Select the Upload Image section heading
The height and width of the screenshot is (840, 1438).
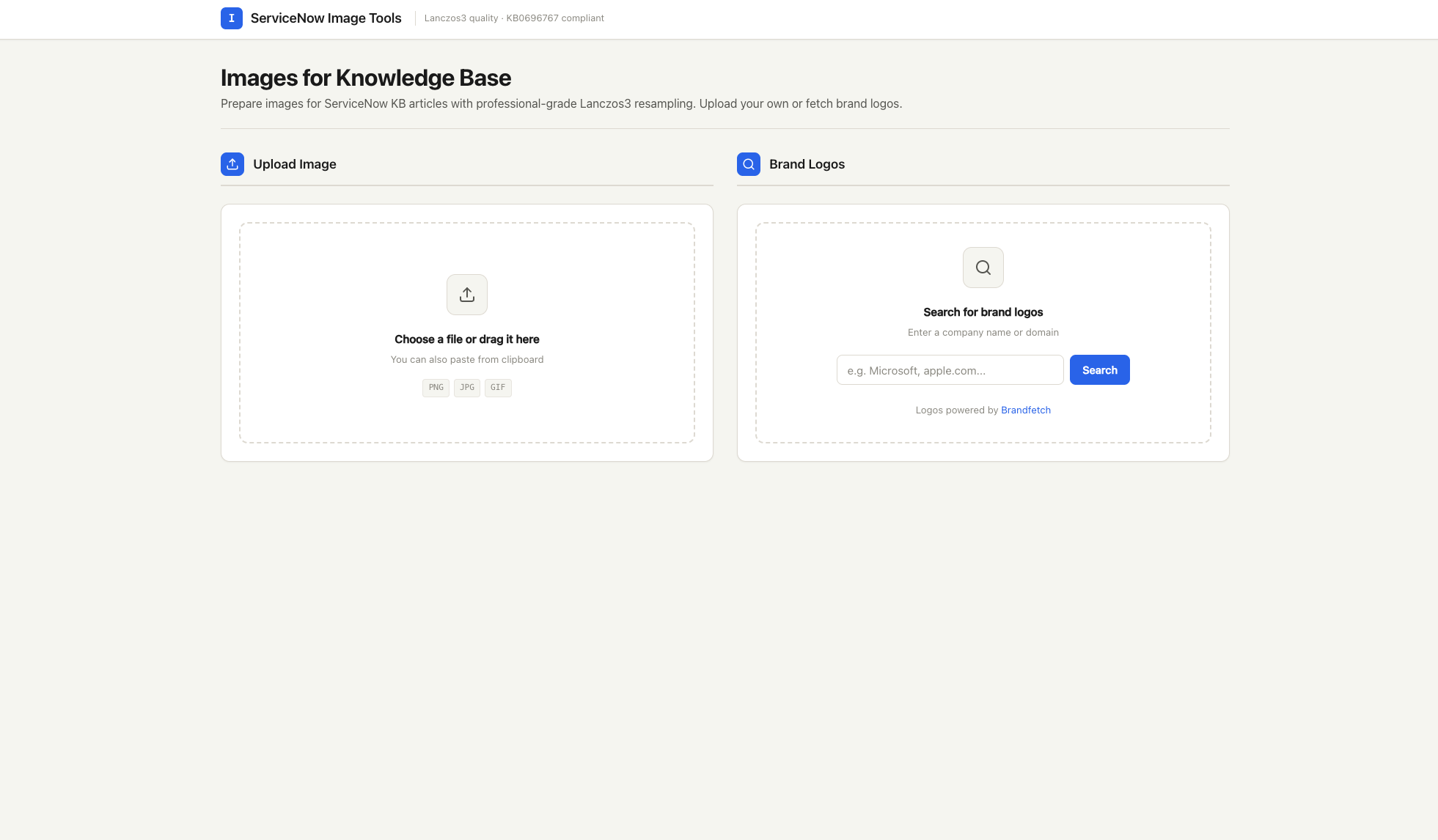[x=295, y=164]
